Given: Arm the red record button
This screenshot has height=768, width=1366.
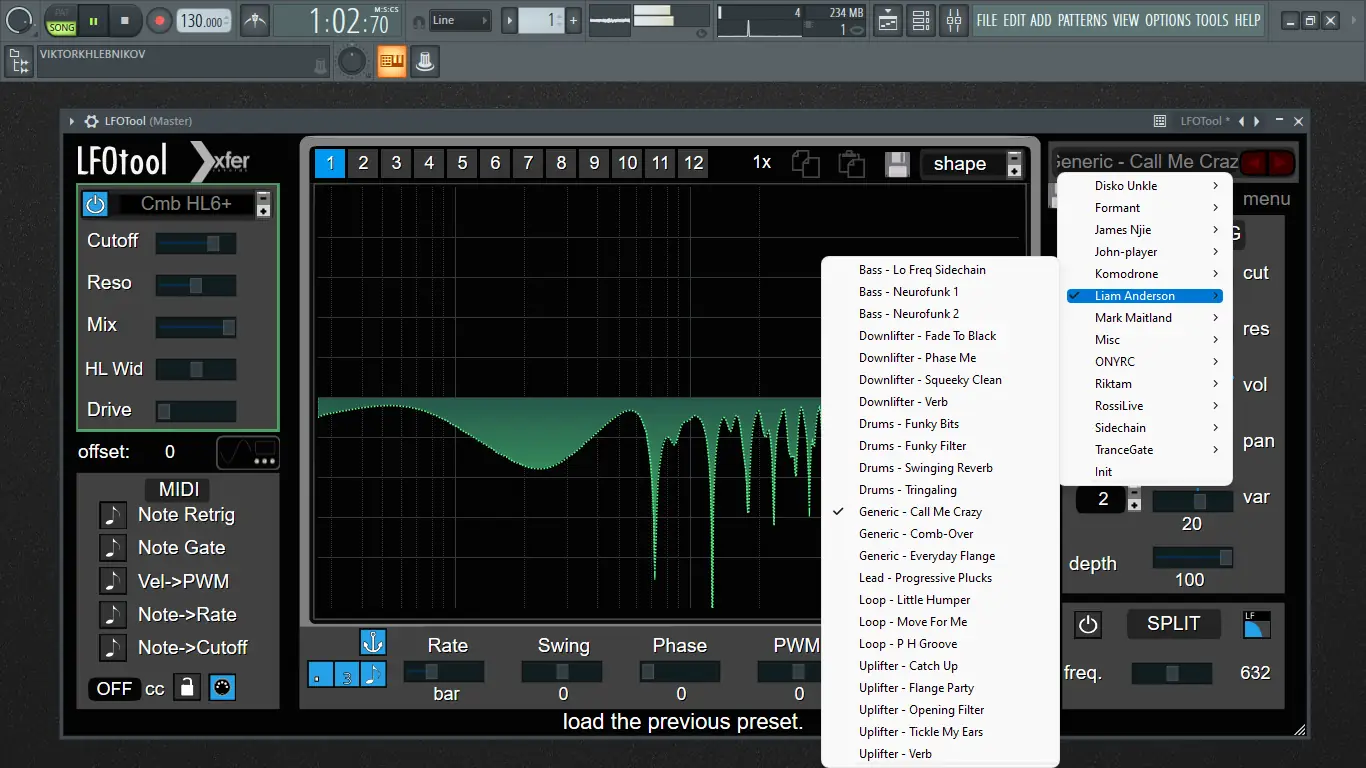Looking at the screenshot, I should [x=159, y=20].
